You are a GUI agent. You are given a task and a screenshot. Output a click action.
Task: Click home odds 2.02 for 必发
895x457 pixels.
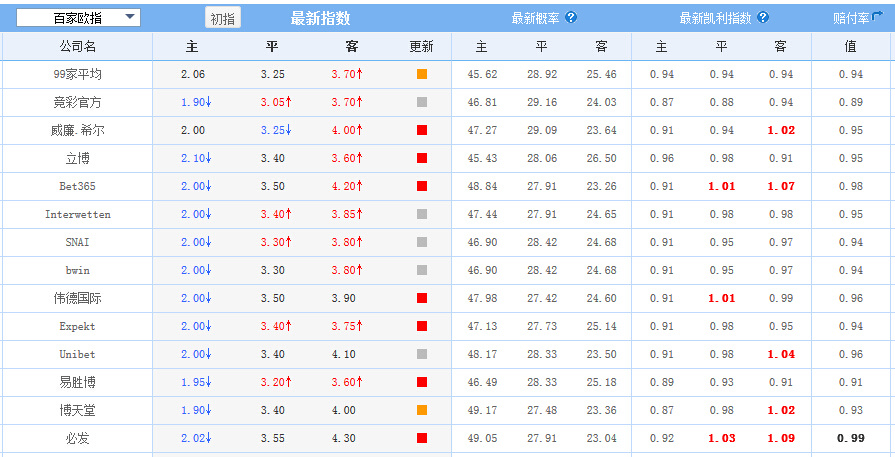[x=196, y=438]
